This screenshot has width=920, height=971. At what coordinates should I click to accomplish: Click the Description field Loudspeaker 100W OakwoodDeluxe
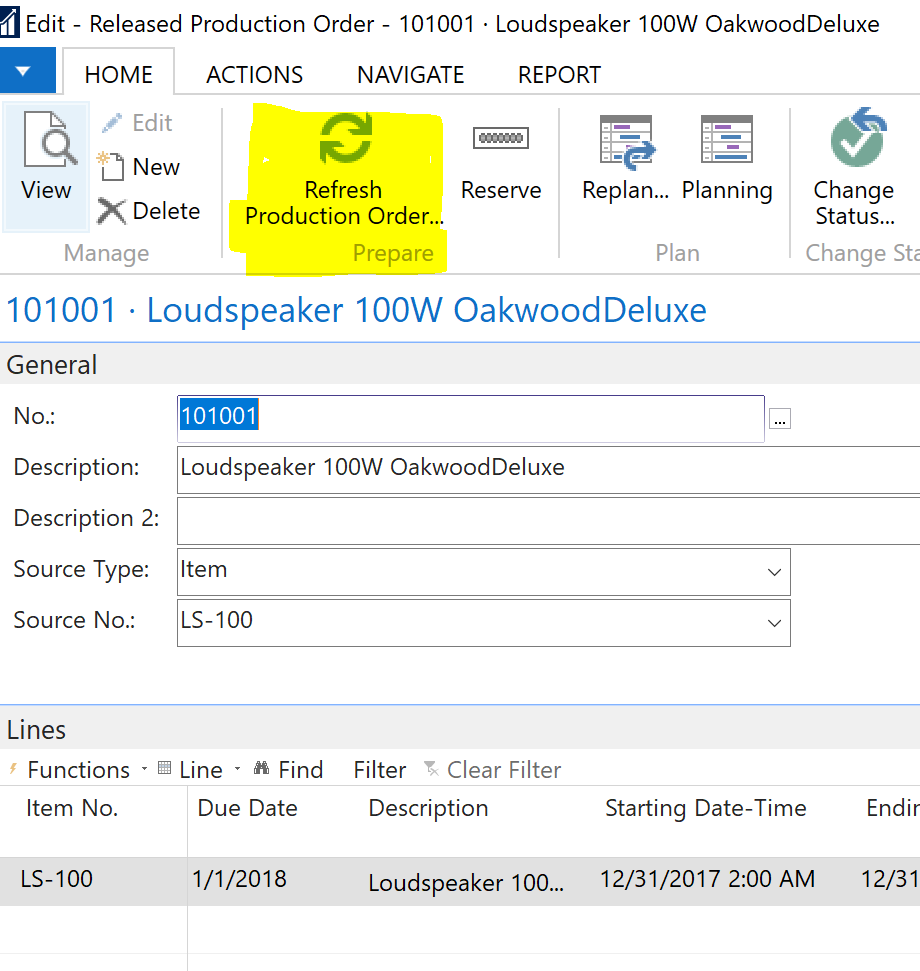548,469
